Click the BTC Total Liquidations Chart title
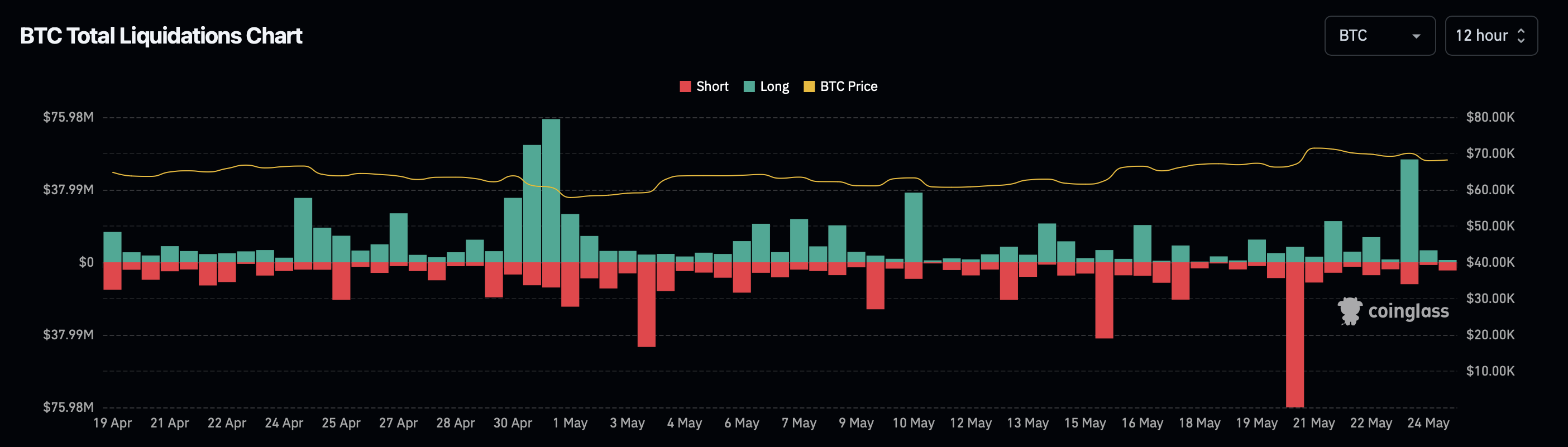1568x447 pixels. [161, 36]
